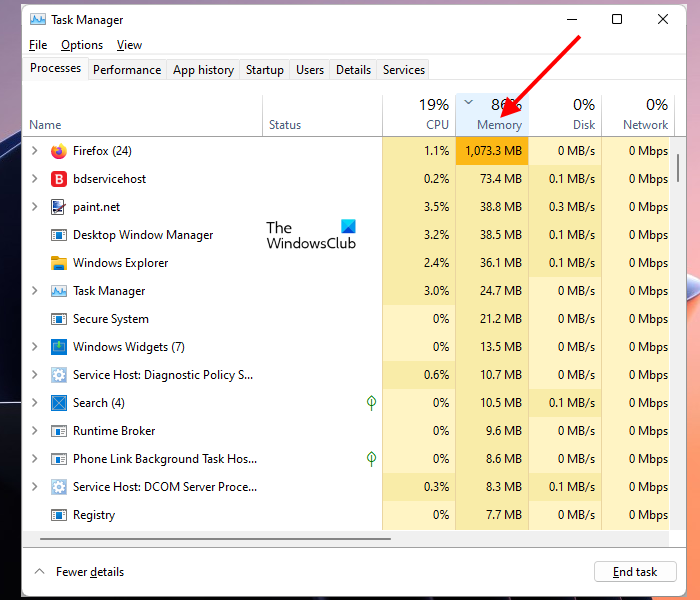Screen dimensions: 700x600
Task: Click the Firefox process icon
Action: [x=59, y=151]
